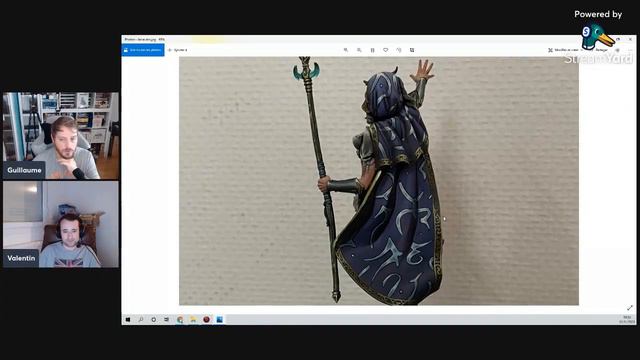Click the 'Voir toutes les photos' button
The height and width of the screenshot is (360, 640).
[143, 50]
